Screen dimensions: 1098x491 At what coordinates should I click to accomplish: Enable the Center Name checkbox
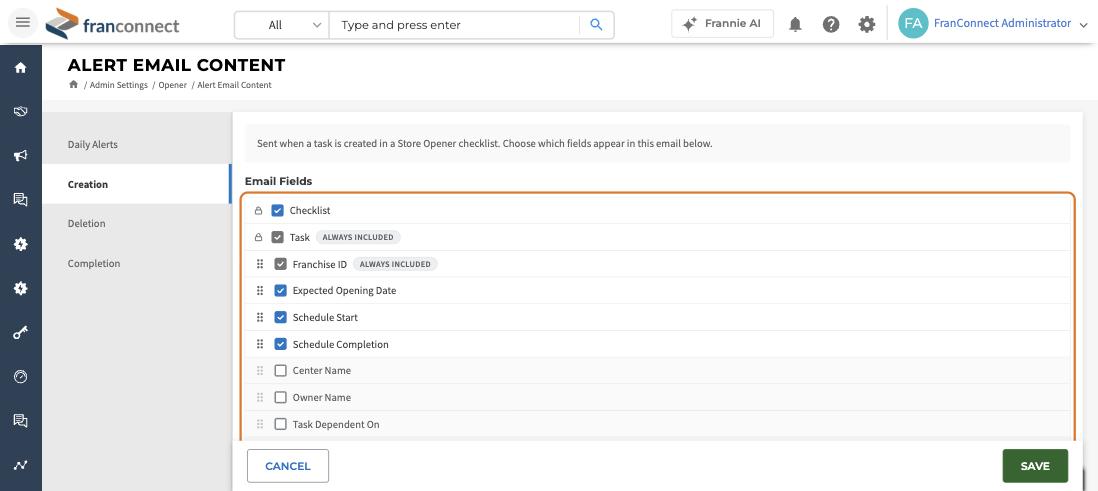[280, 371]
